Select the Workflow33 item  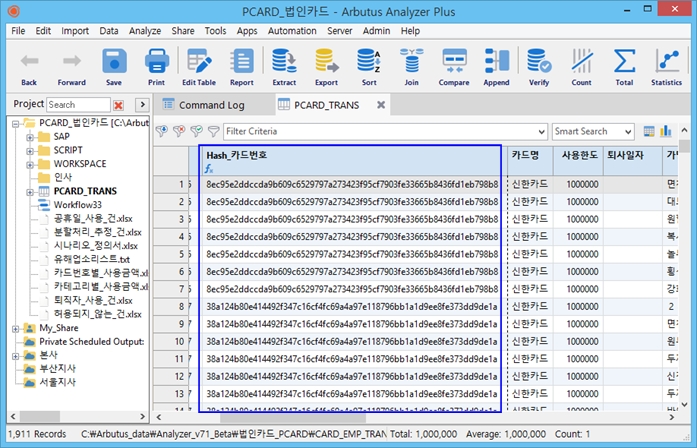tap(78, 205)
